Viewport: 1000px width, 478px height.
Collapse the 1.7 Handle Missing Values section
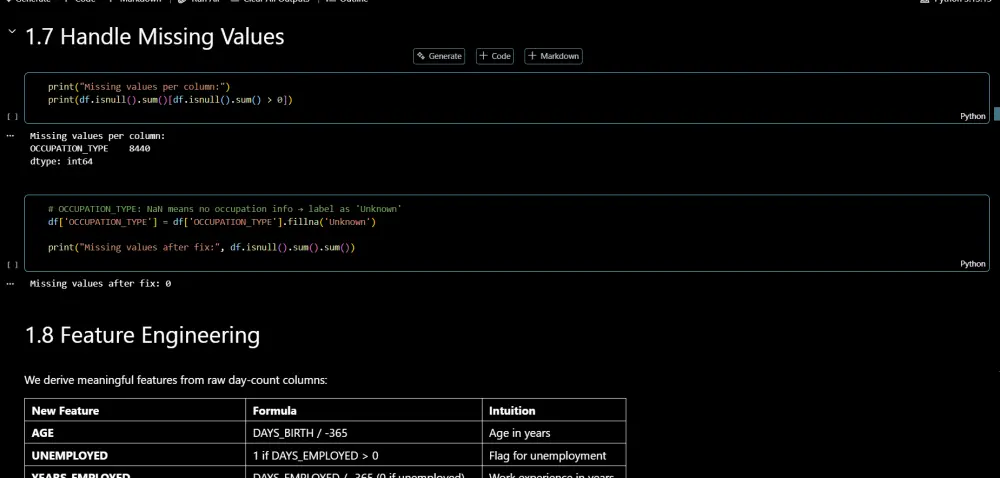pyautogui.click(x=11, y=32)
